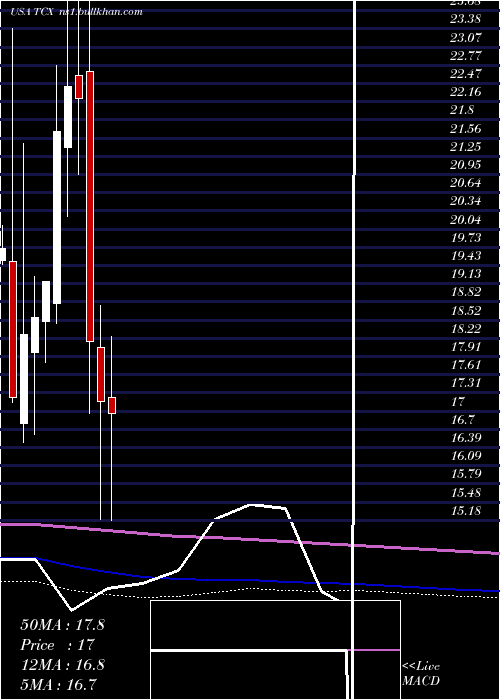The height and width of the screenshot is (700, 500).
Task: Select the '12MA : 16.8' legend entry
Action: 62,665
